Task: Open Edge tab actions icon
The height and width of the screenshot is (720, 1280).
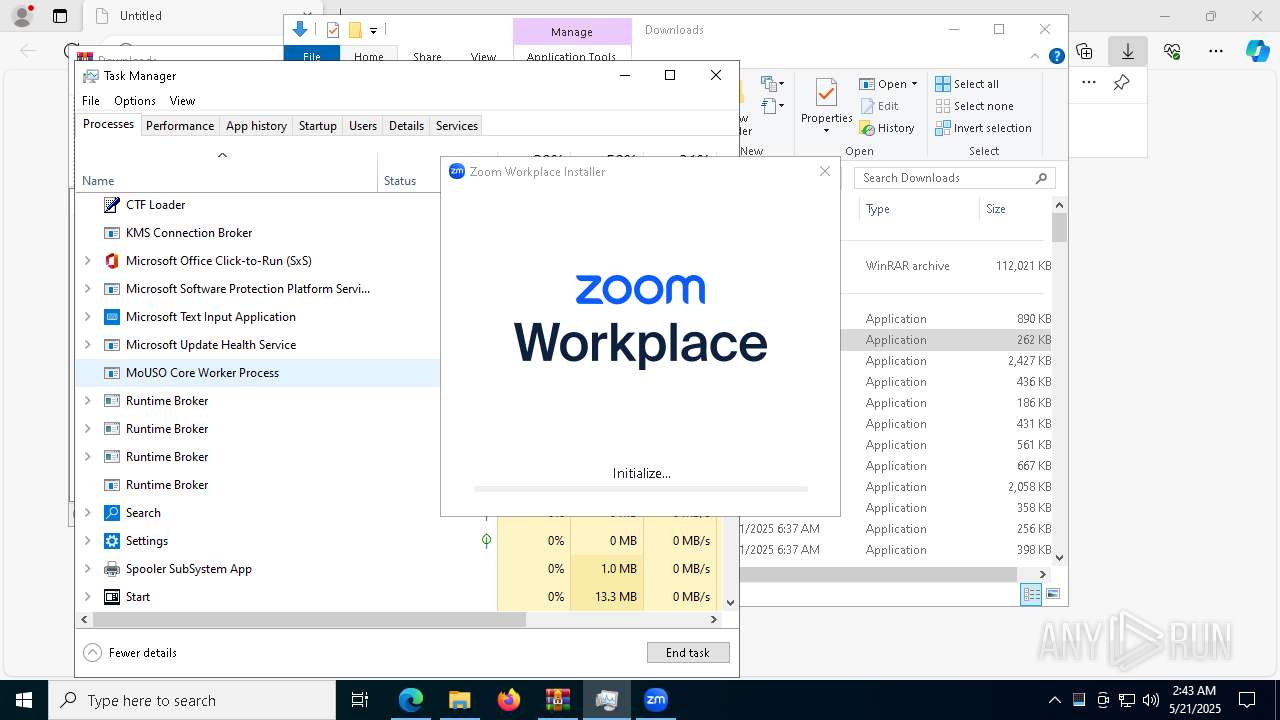Action: tap(60, 16)
